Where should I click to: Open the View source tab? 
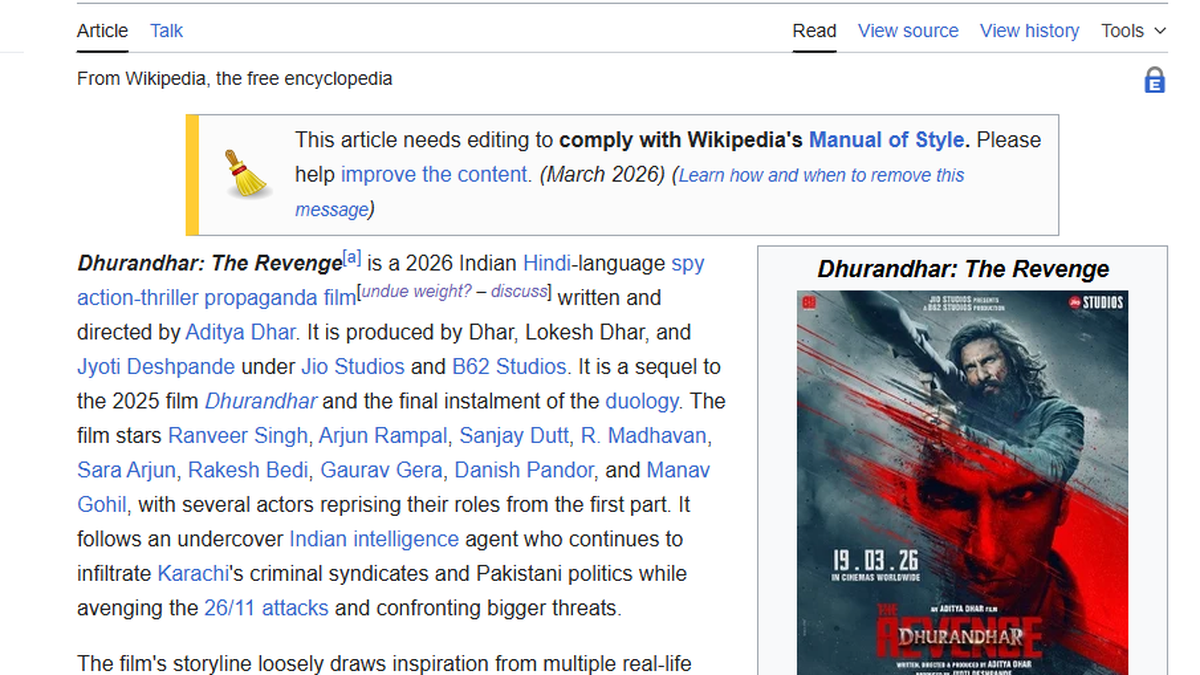point(907,31)
